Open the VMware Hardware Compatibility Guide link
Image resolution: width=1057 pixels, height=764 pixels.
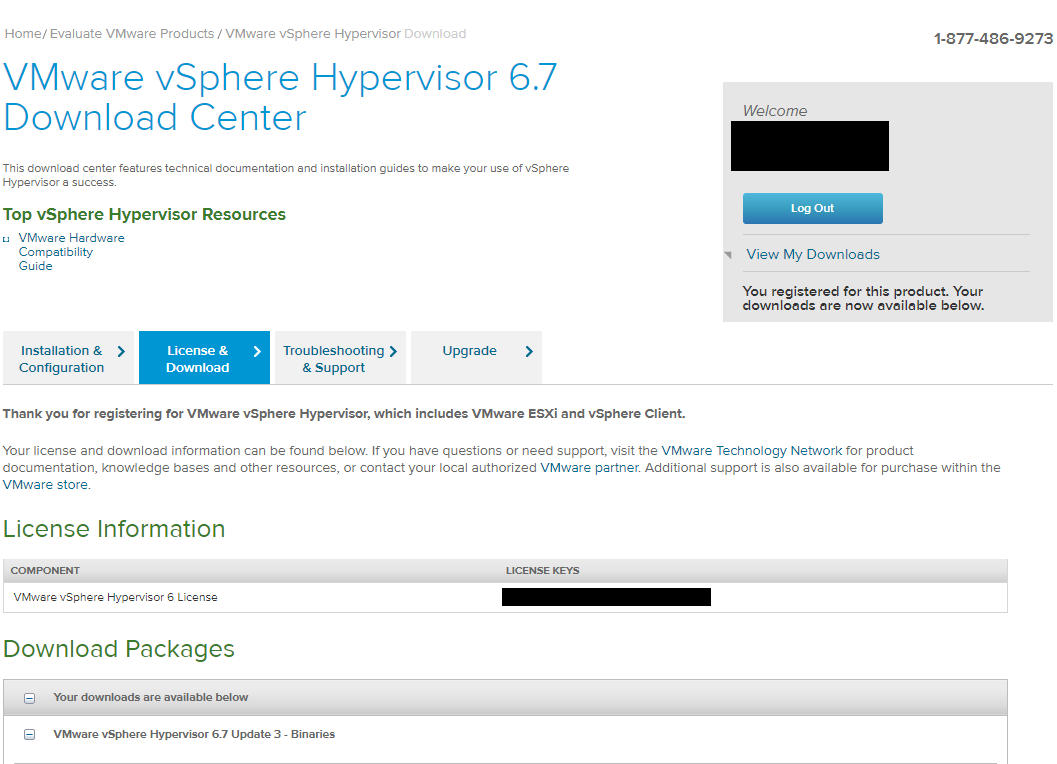[71, 252]
